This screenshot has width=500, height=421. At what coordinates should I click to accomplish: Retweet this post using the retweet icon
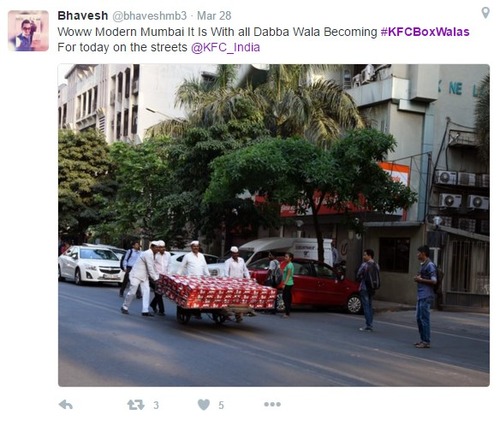[136, 405]
